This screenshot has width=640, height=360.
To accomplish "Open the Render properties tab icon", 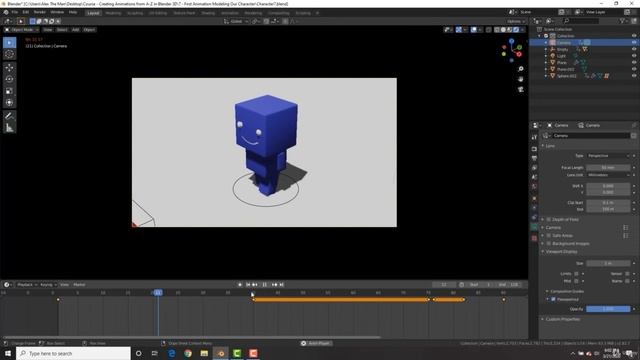I will click(534, 149).
